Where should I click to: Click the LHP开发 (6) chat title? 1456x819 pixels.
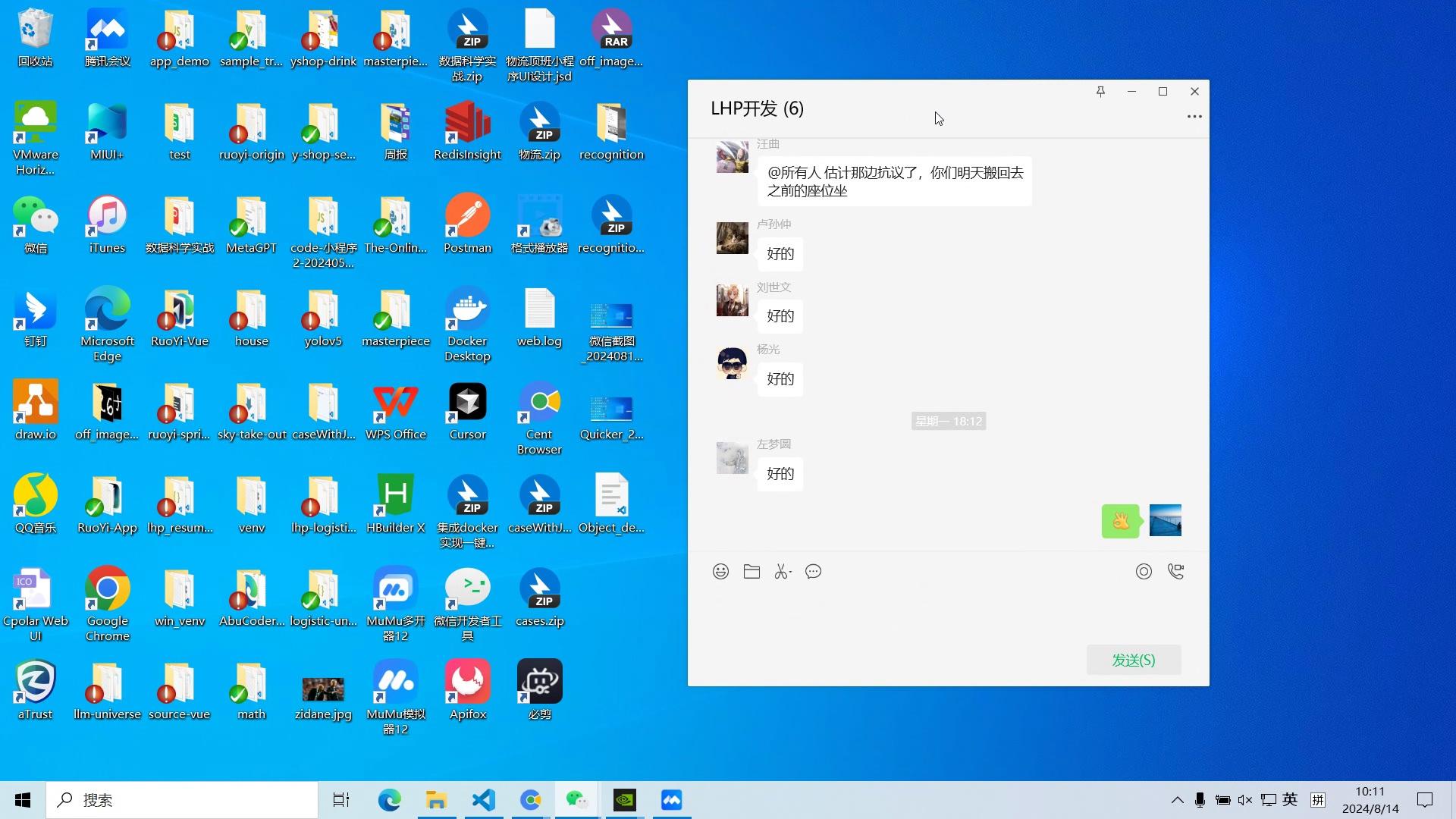tap(757, 108)
